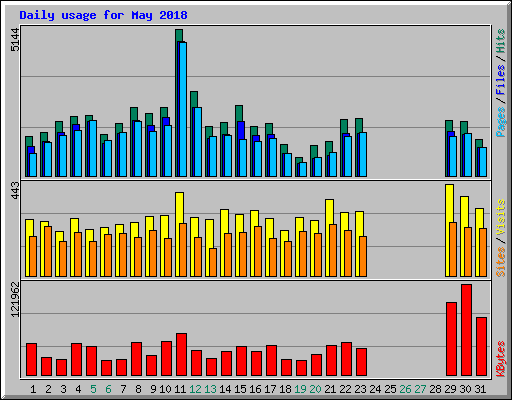
Task: Select the orange sites bar for day 13
Action: click(x=213, y=262)
